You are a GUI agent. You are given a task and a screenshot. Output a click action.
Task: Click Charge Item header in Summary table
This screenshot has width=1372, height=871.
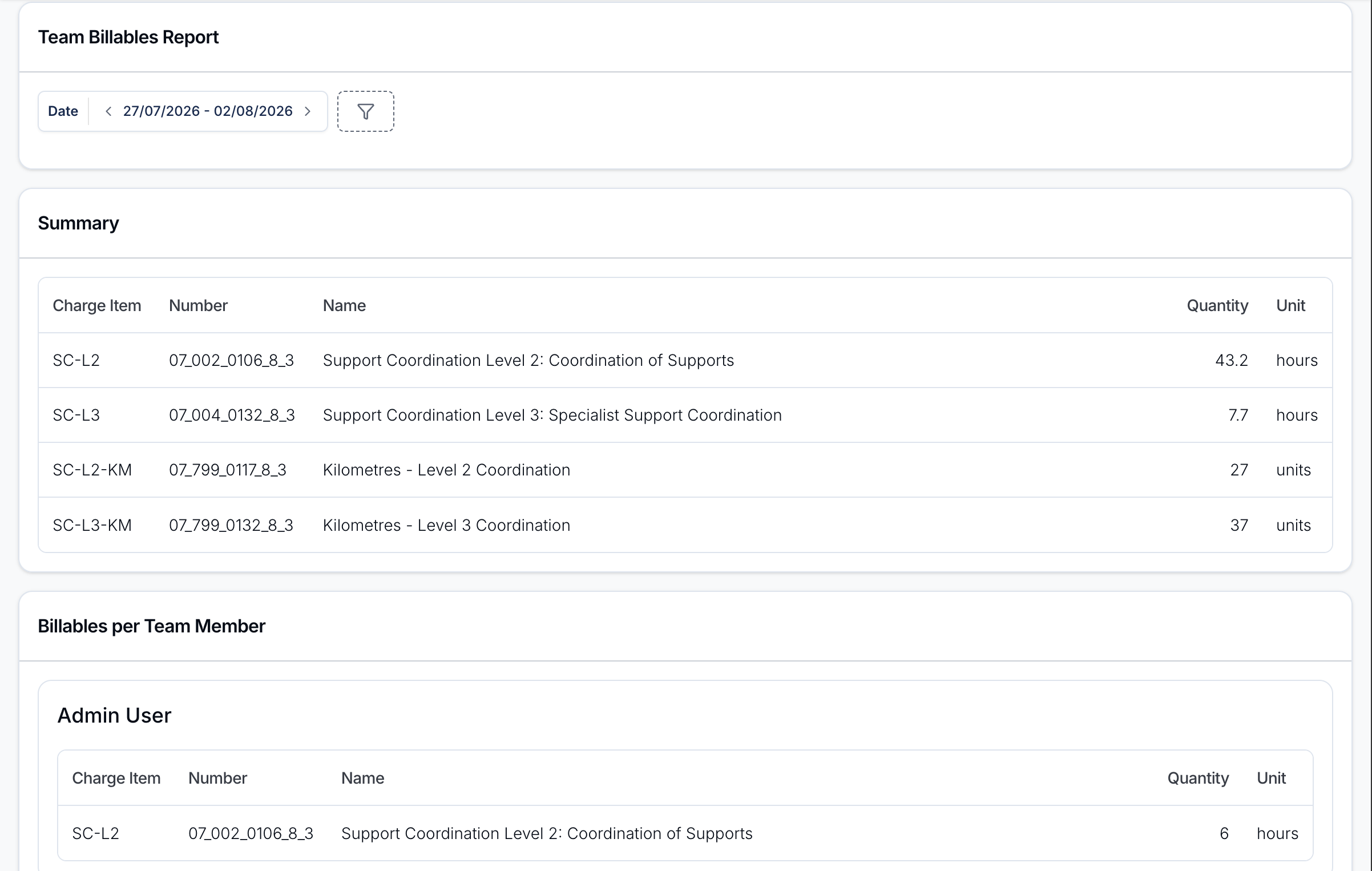point(97,305)
